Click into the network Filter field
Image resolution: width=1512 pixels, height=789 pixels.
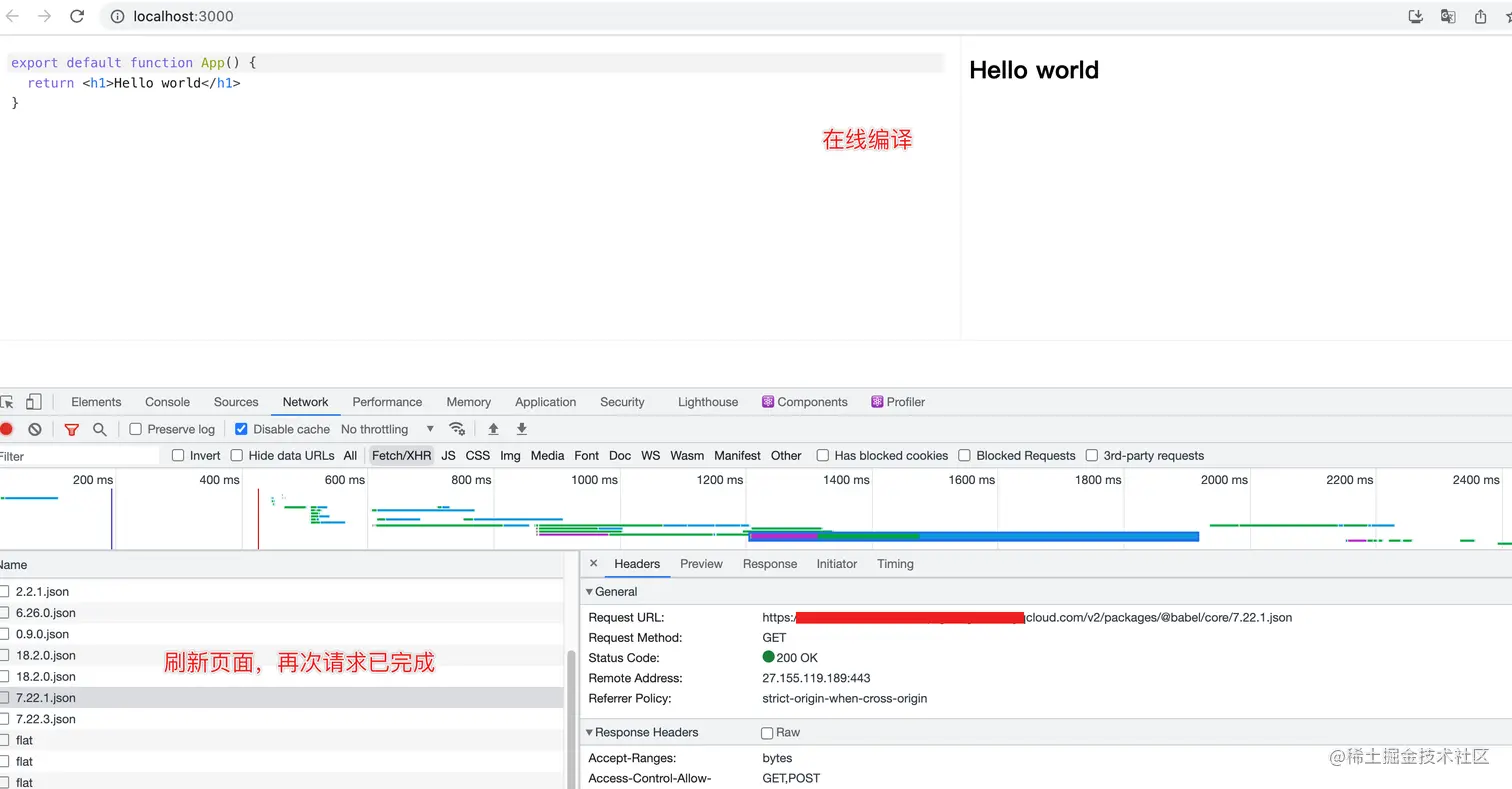tap(80, 455)
